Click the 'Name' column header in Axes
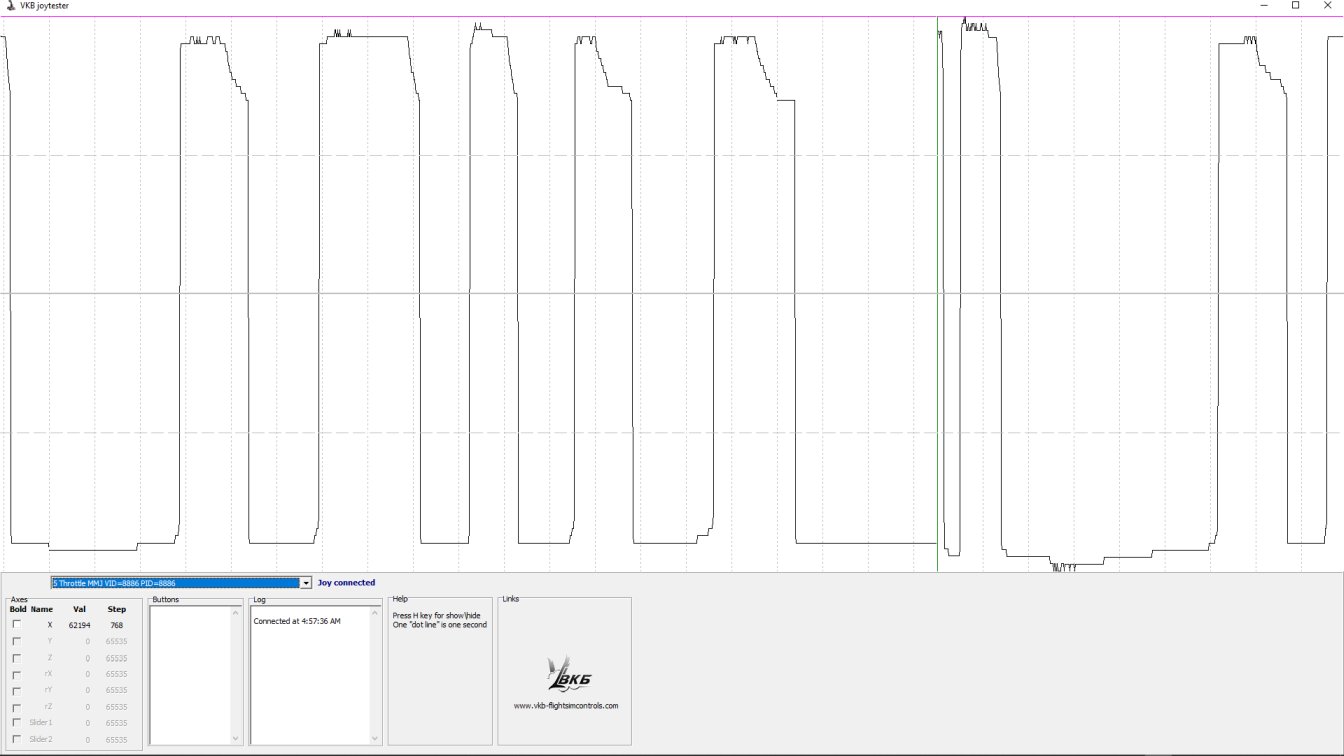1344x756 pixels. 41,609
